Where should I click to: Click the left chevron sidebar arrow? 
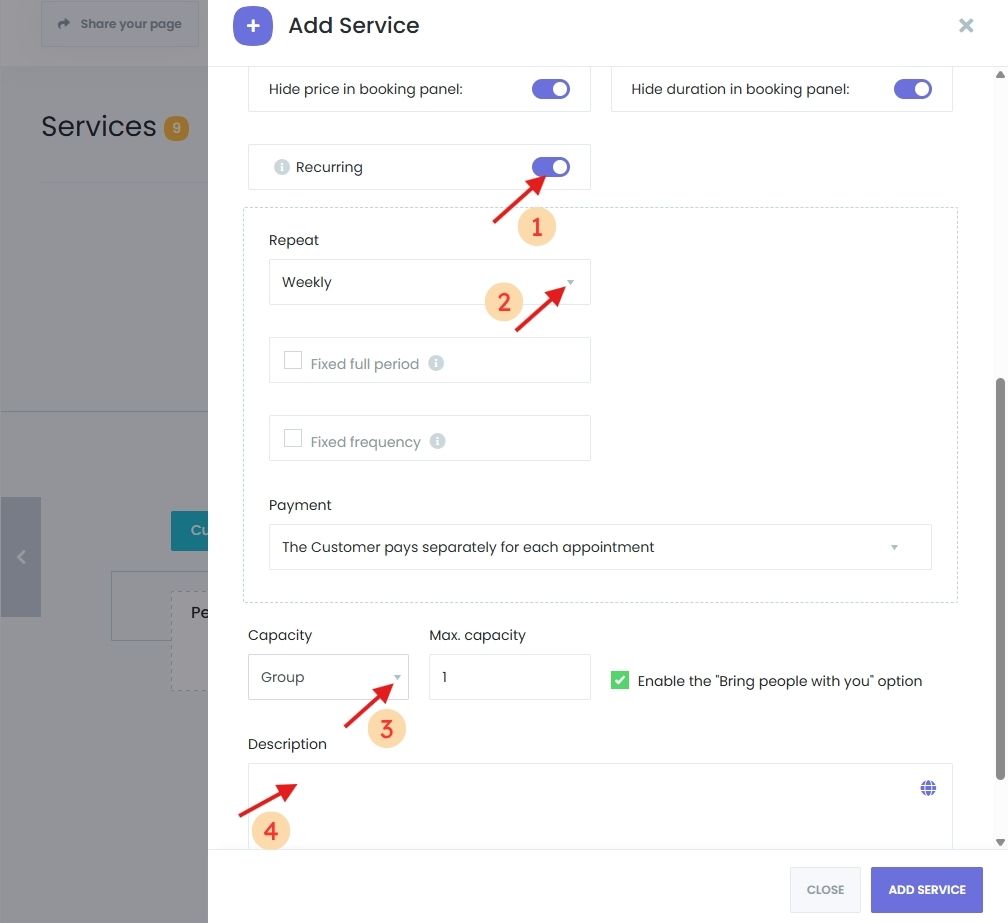pyautogui.click(x=21, y=557)
